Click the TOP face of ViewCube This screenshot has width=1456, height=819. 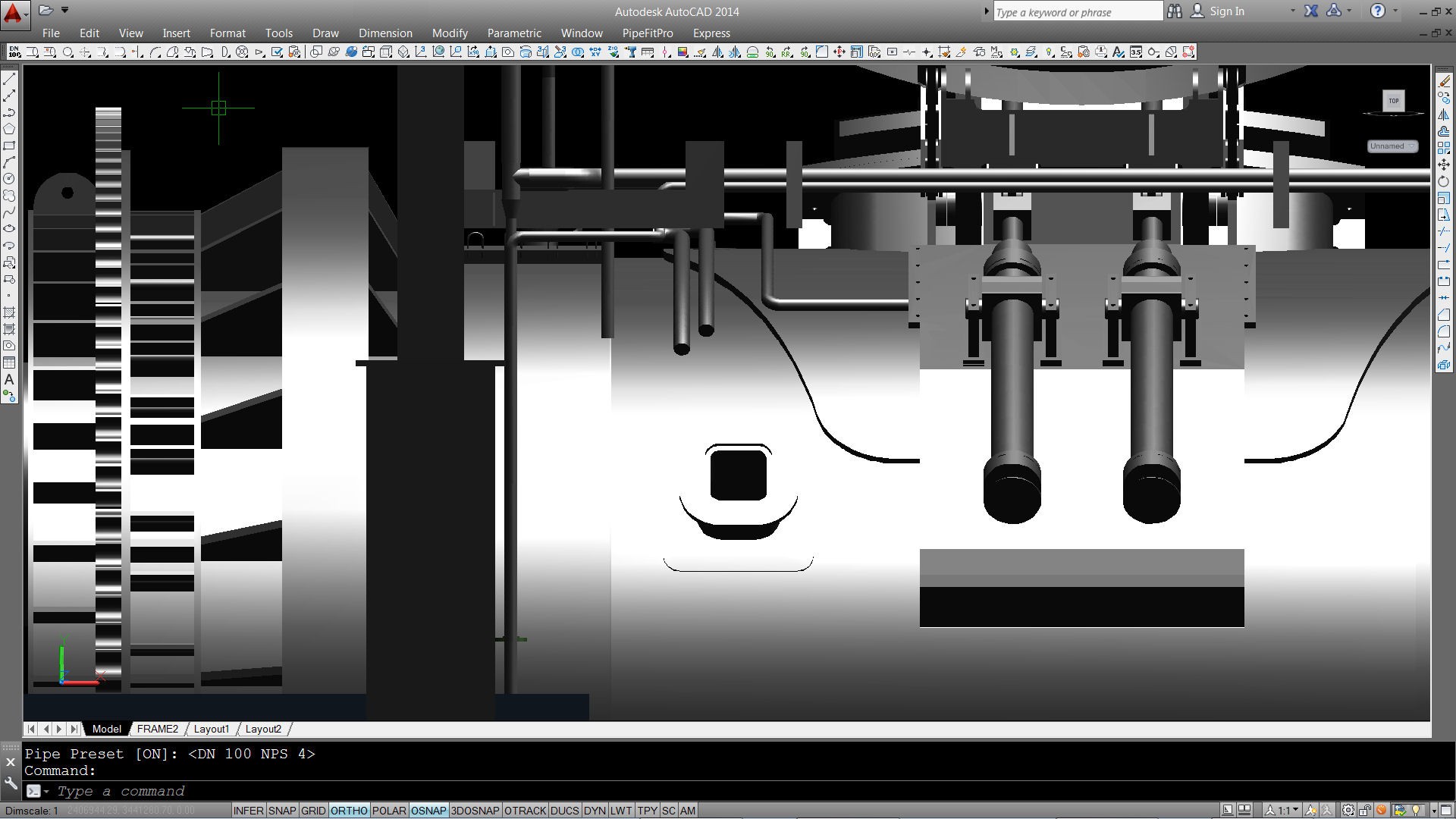pyautogui.click(x=1394, y=101)
